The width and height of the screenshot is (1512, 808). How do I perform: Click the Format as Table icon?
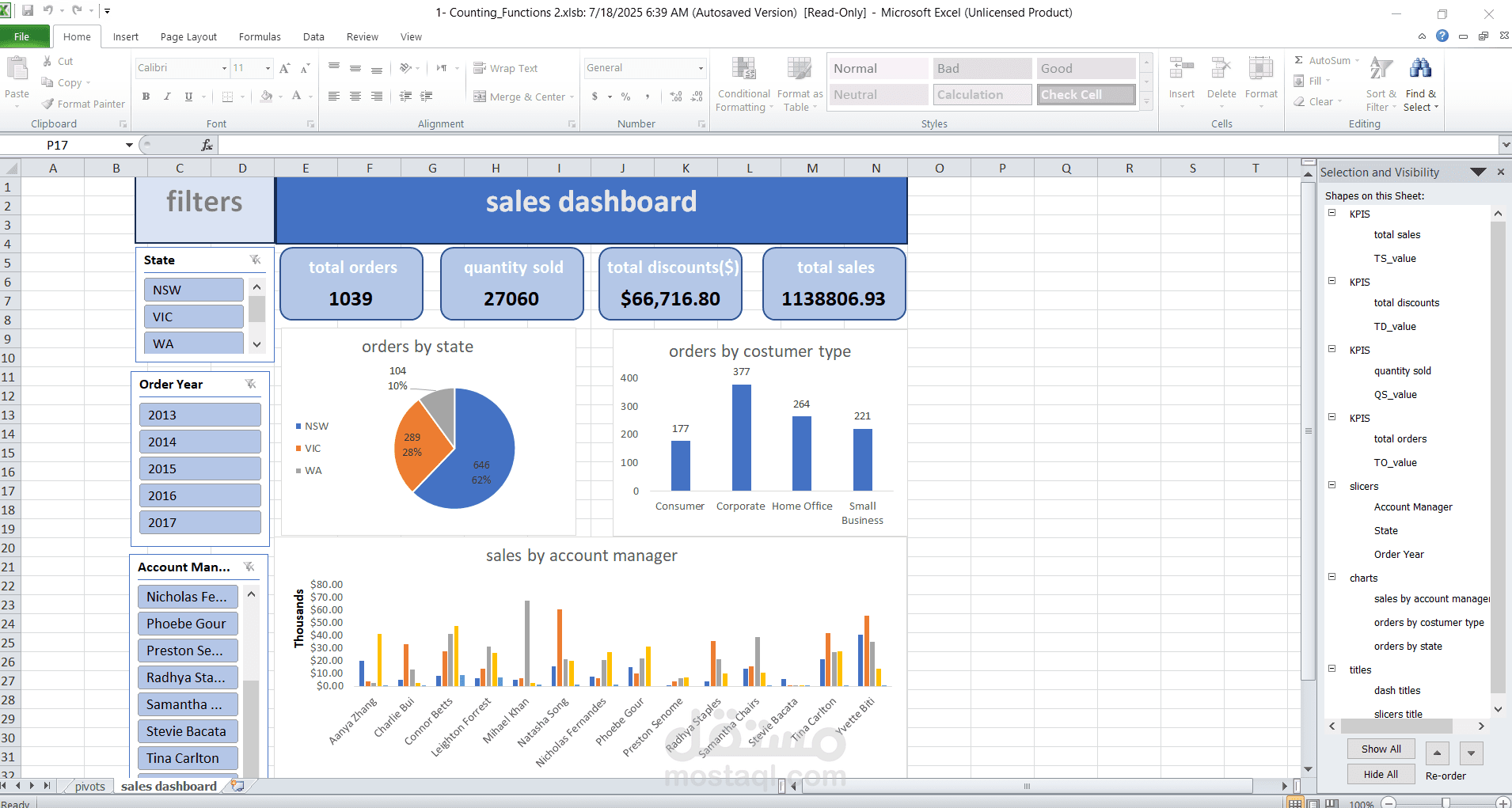click(799, 83)
